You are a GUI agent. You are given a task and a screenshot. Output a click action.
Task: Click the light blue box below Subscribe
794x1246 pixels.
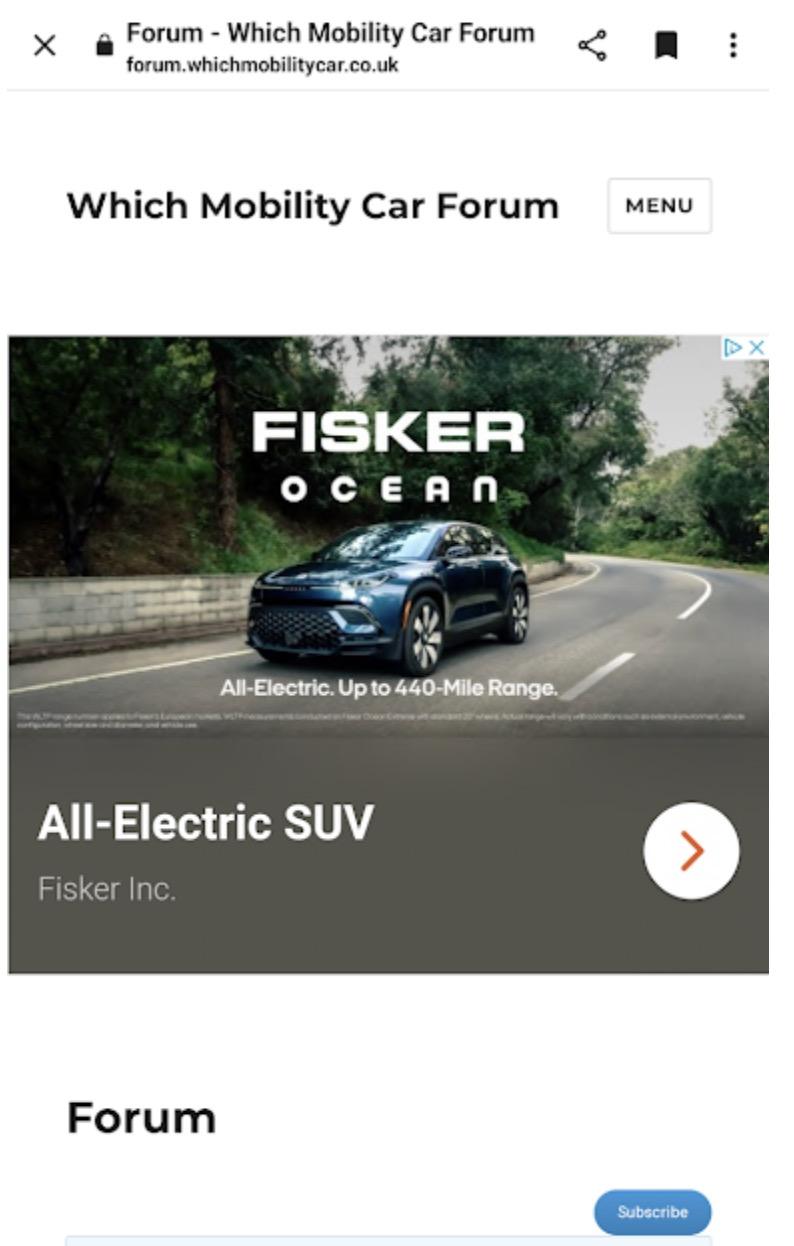click(389, 1241)
